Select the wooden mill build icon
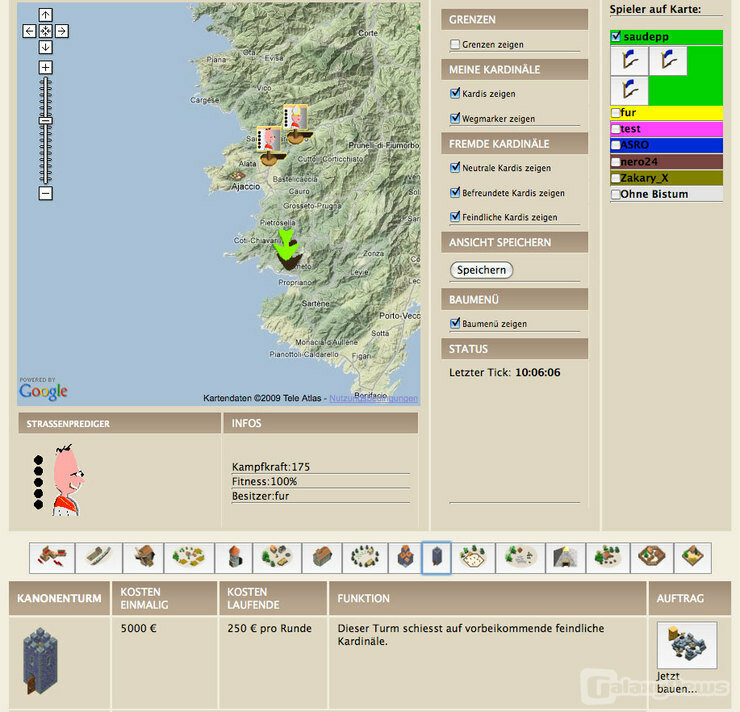 coord(143,558)
